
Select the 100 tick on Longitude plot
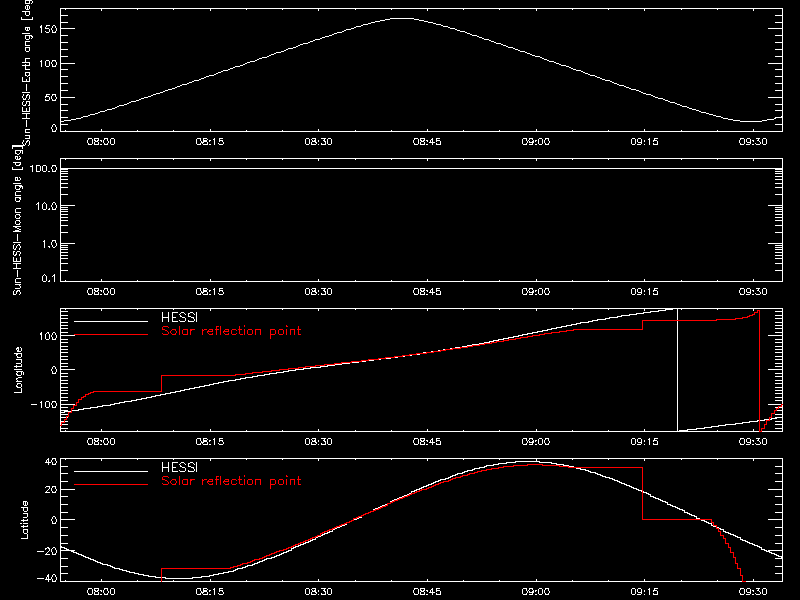[x=48, y=336]
